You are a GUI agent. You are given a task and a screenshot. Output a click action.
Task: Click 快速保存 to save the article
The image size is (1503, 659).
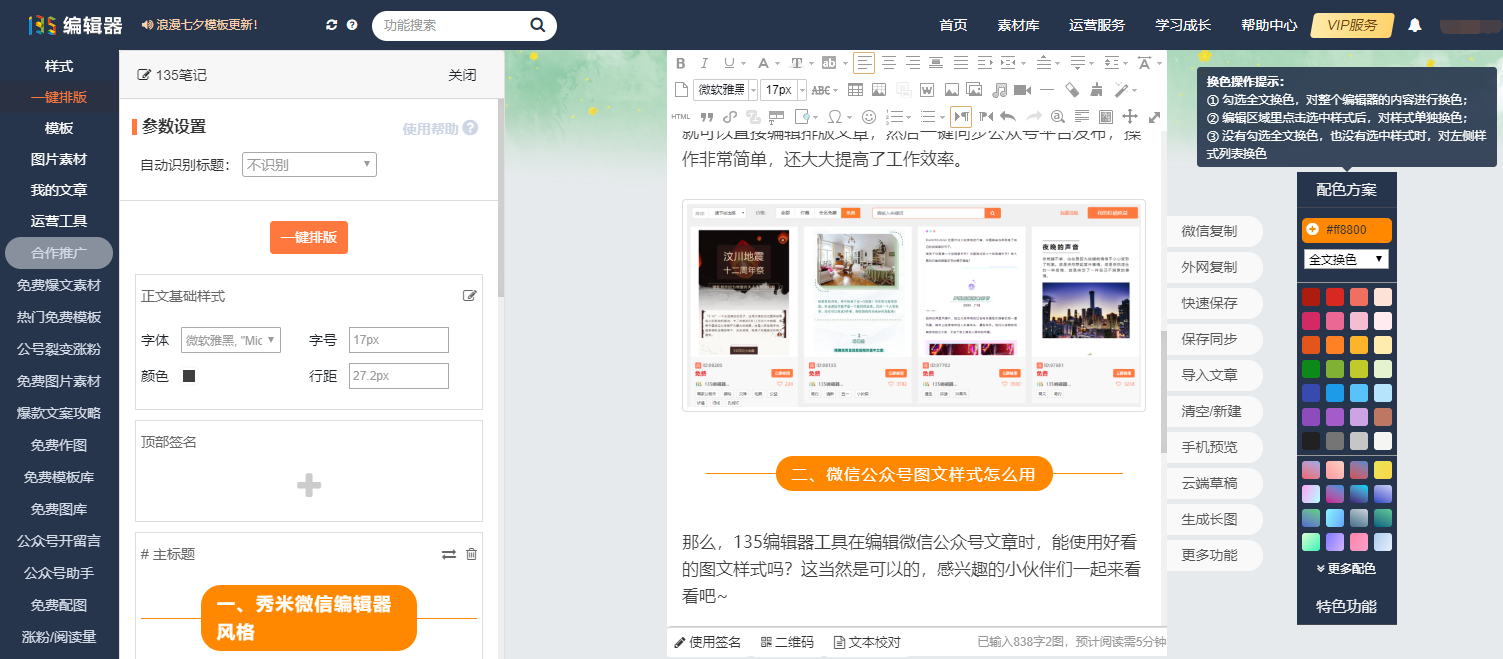tap(1214, 303)
